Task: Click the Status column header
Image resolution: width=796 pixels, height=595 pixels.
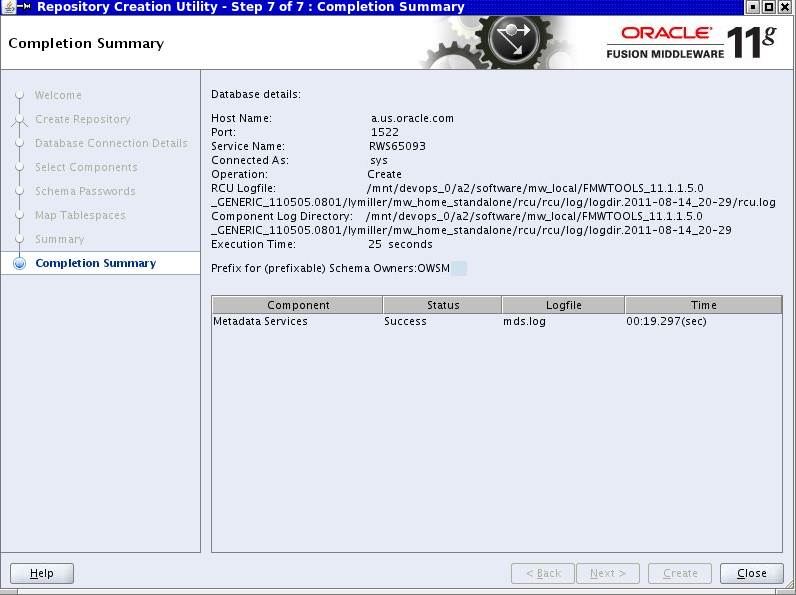Action: [443, 305]
